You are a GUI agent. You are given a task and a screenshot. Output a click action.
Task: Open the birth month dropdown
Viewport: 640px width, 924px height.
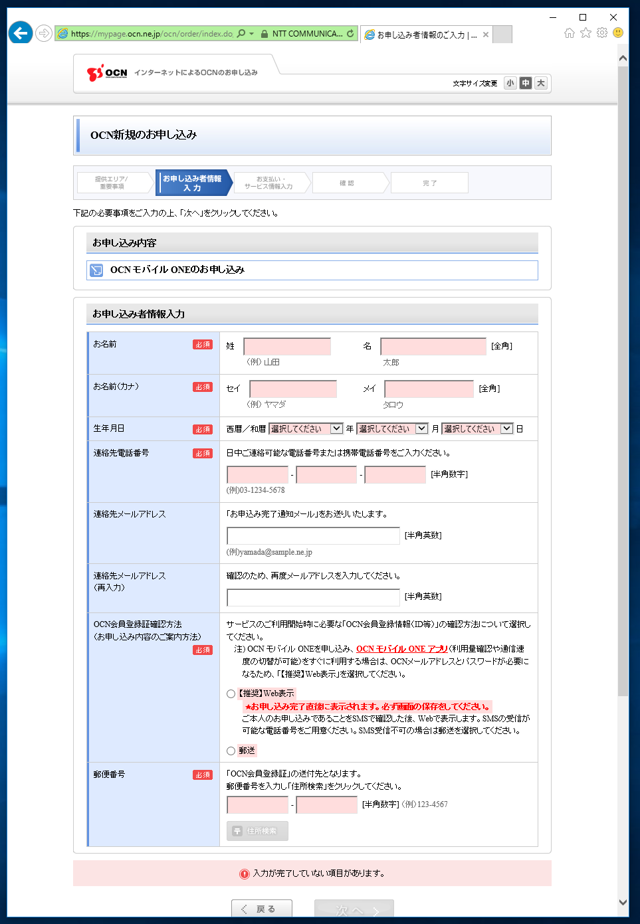[x=392, y=428]
